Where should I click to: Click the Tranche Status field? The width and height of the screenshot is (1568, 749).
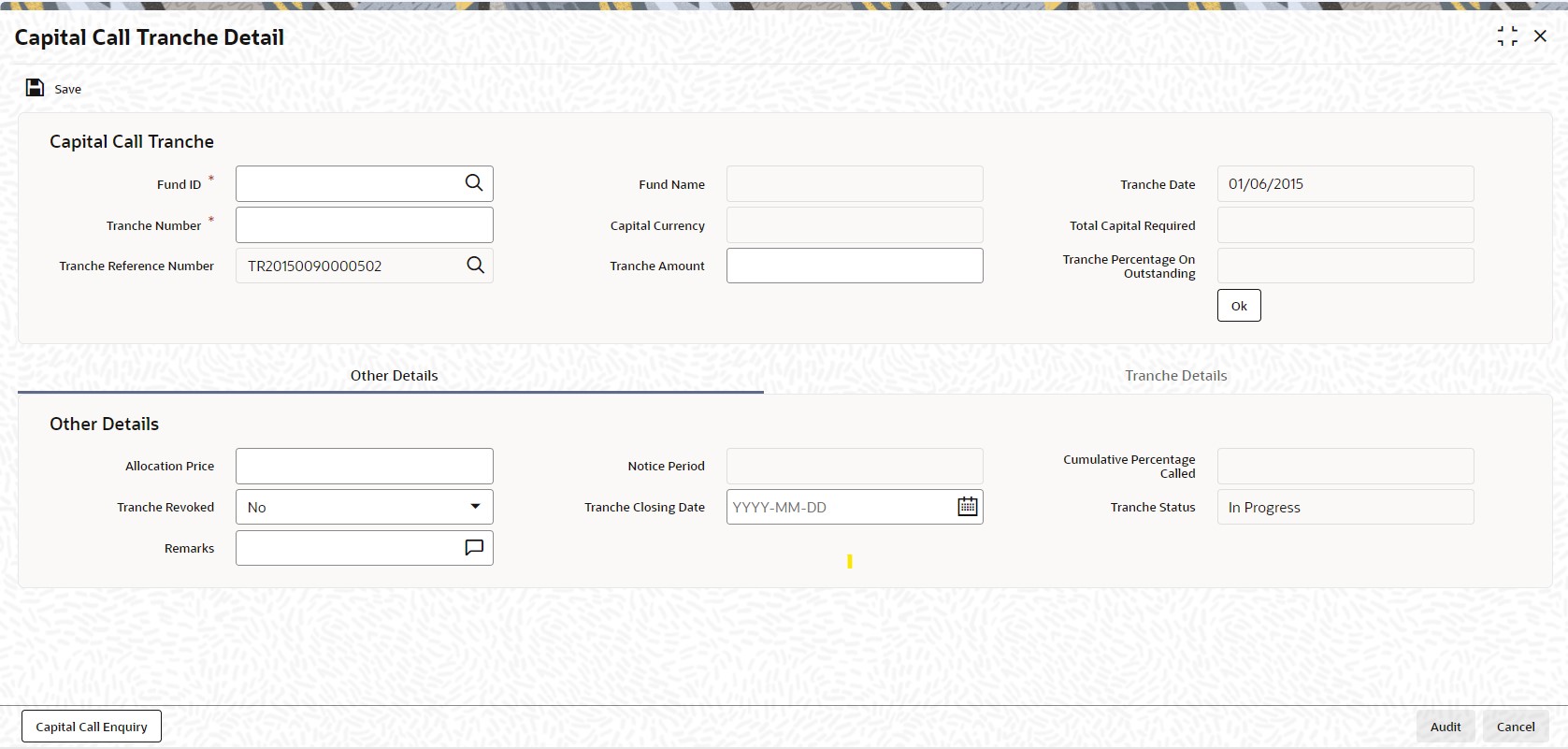(x=1345, y=507)
